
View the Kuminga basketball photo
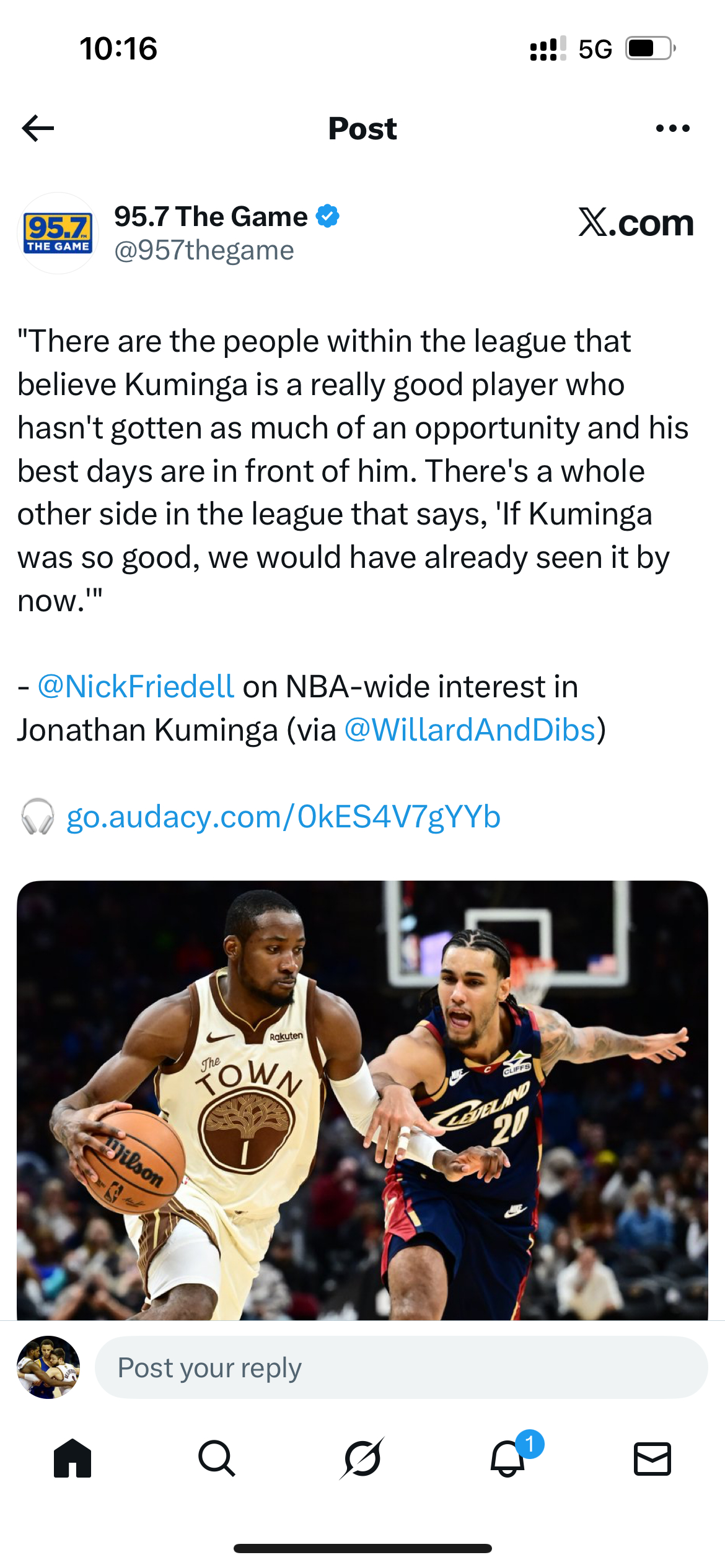tap(362, 1100)
